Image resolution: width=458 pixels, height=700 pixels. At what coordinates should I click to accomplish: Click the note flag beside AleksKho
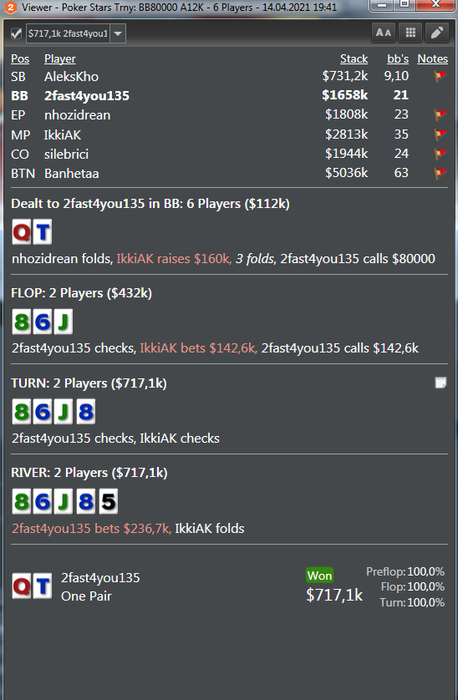point(440,76)
